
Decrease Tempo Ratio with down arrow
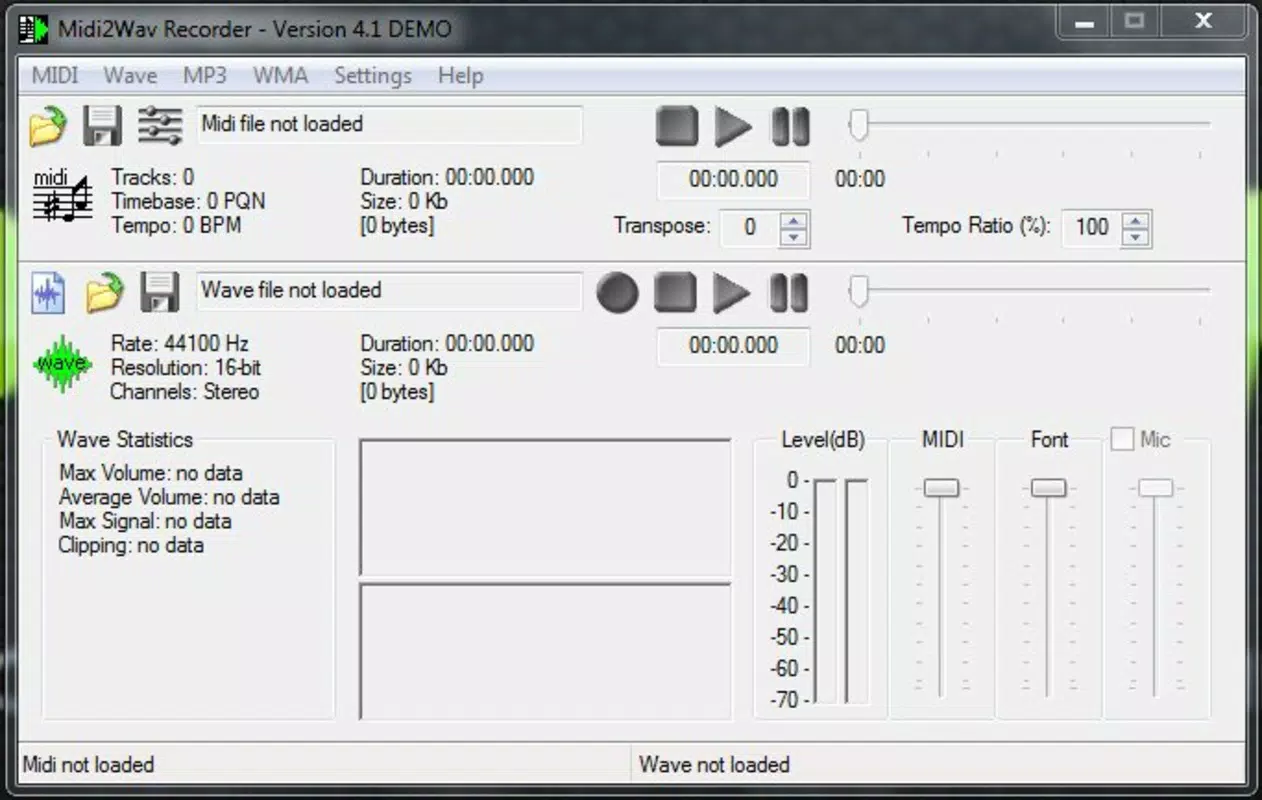(1134, 236)
